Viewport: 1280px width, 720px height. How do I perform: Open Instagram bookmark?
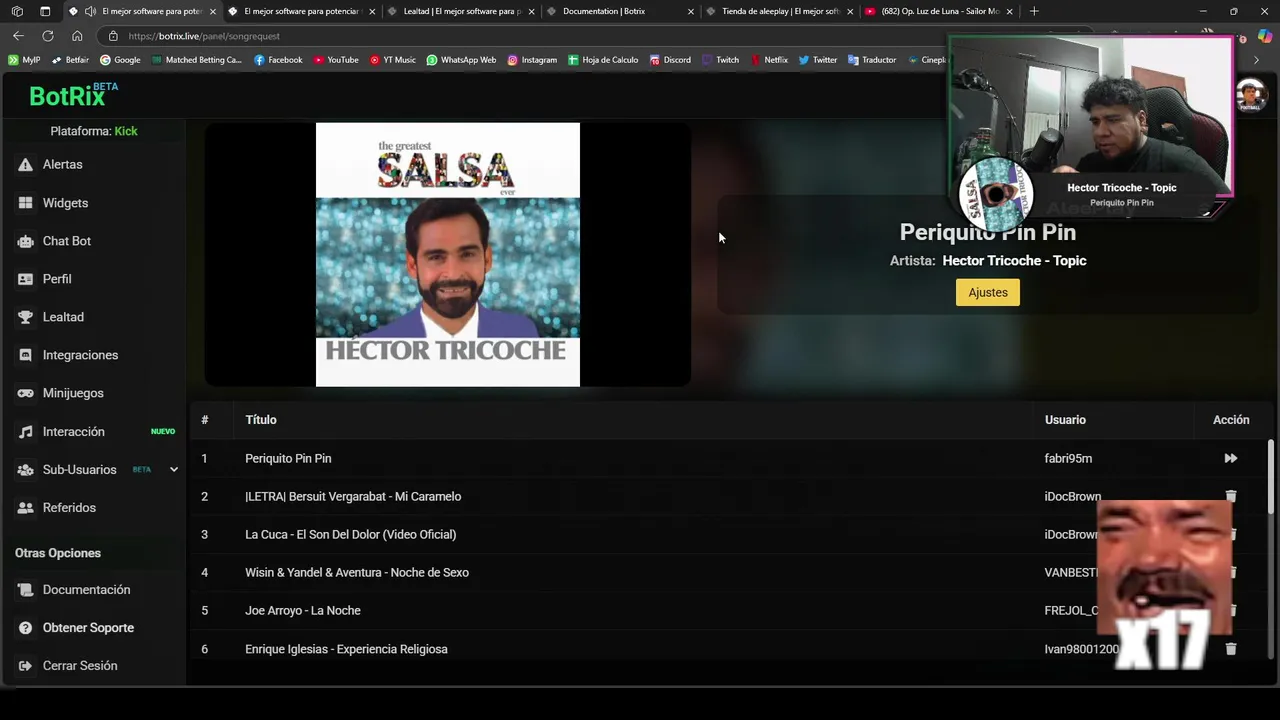coord(532,60)
